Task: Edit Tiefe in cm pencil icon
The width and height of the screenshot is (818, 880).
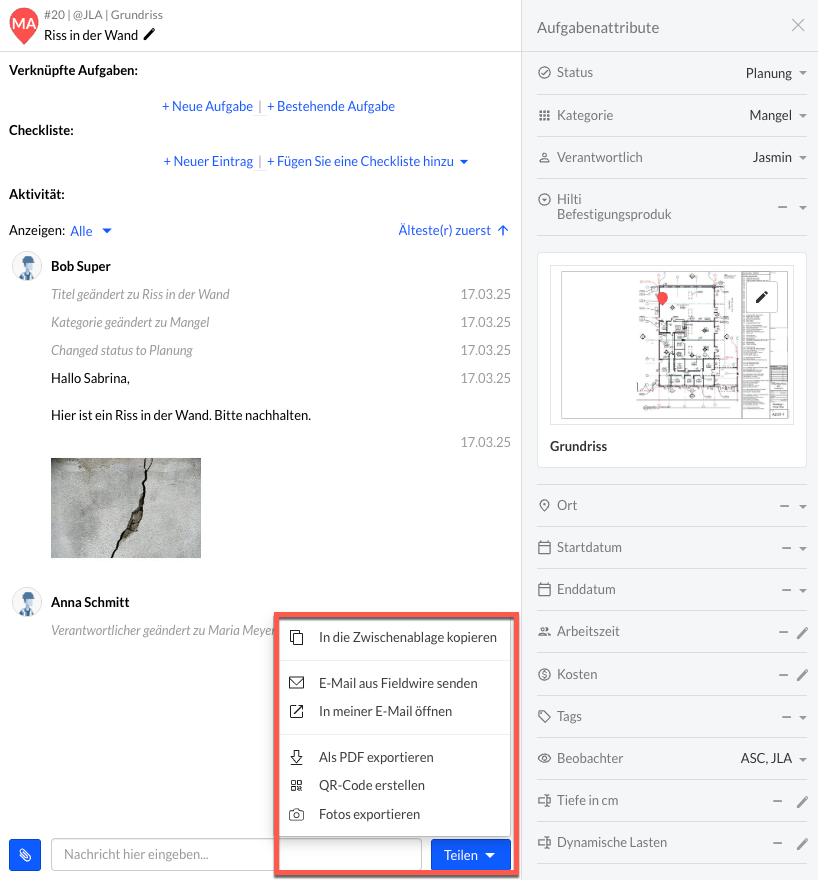Action: coord(802,801)
